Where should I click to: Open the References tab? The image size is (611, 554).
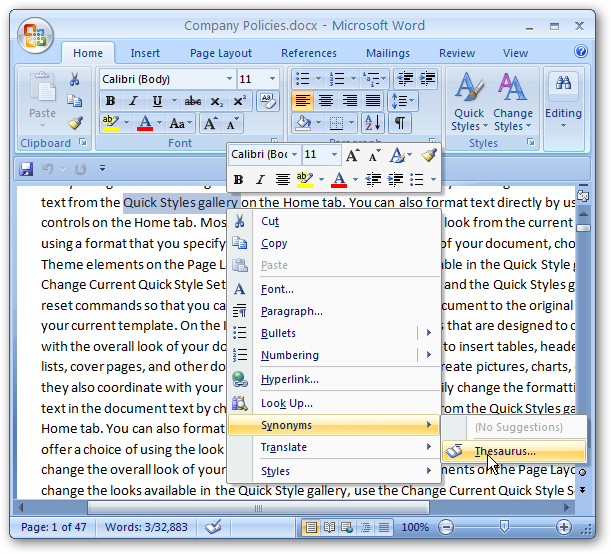[309, 53]
